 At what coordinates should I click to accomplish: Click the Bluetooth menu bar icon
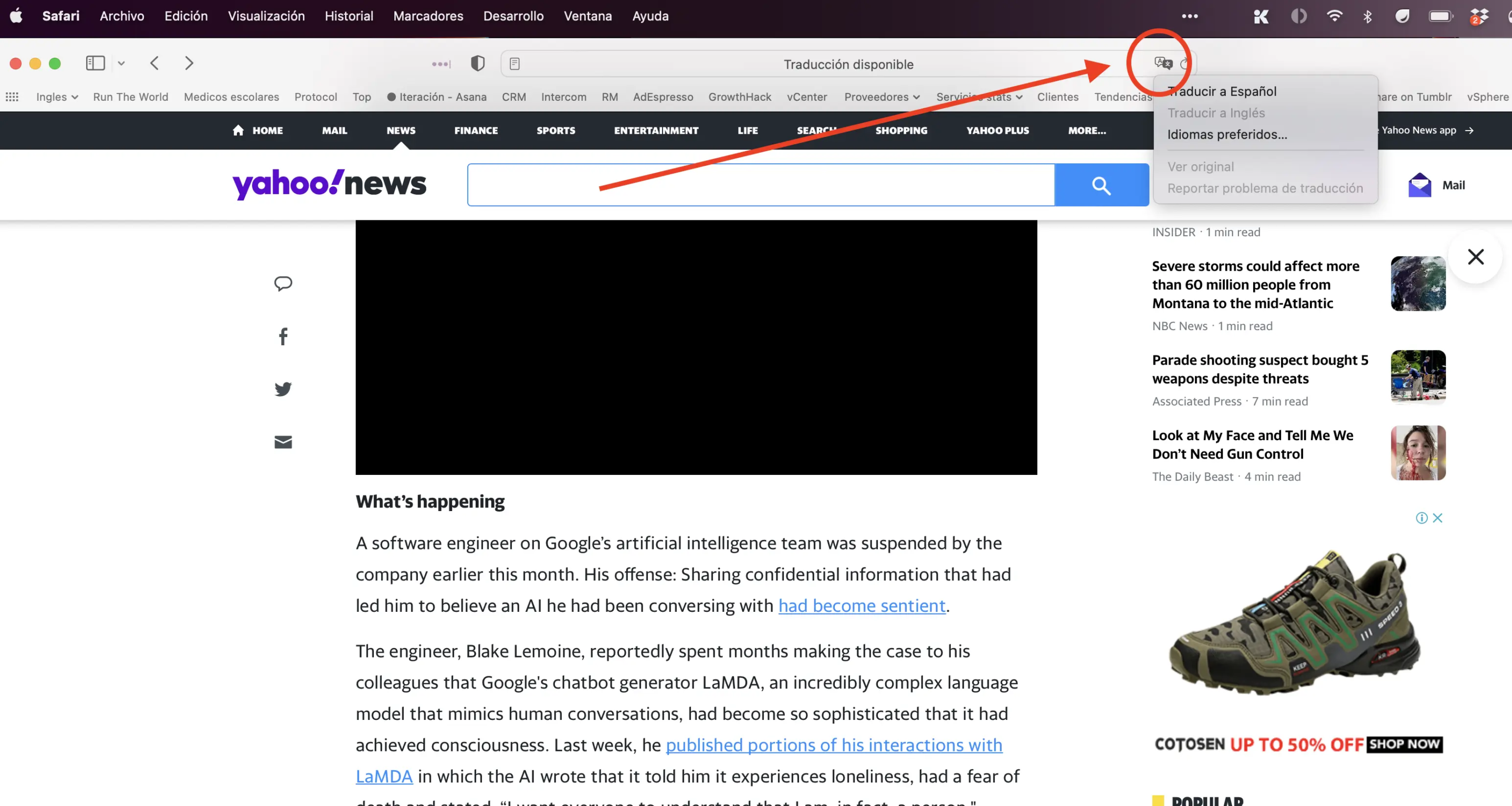tap(1367, 16)
